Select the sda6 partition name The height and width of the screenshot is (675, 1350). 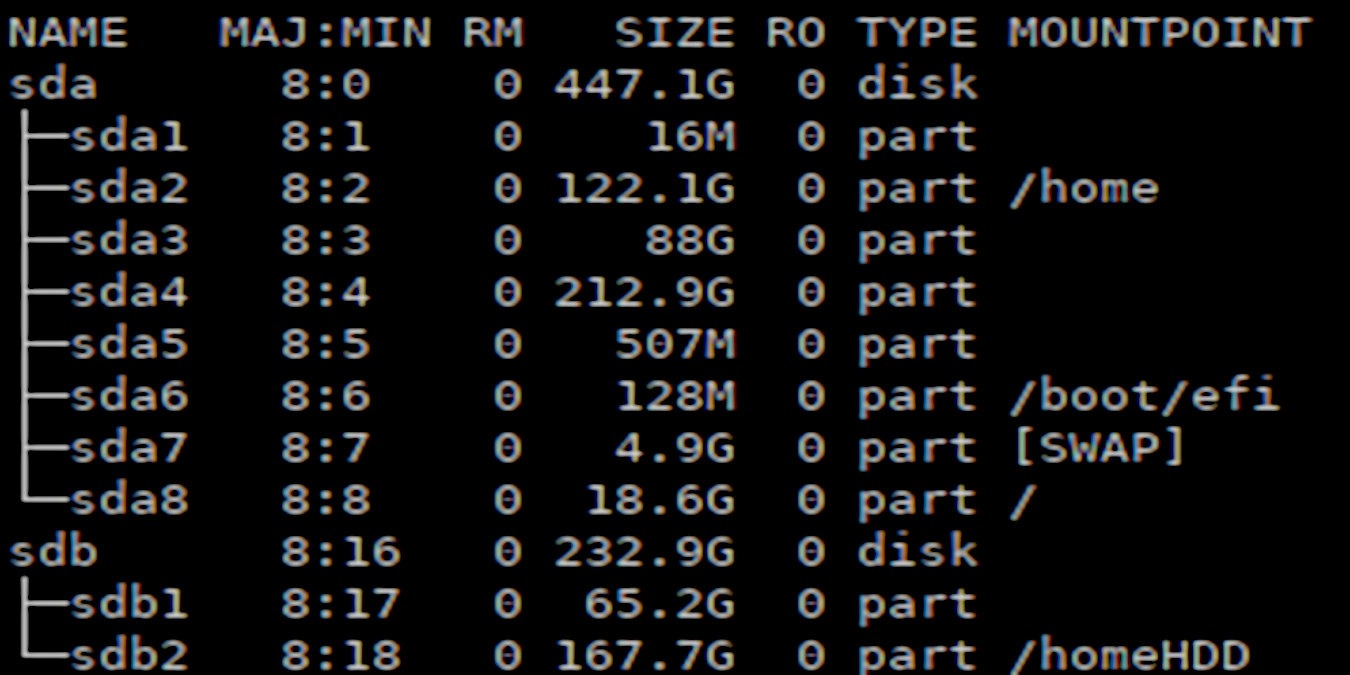(x=128, y=397)
